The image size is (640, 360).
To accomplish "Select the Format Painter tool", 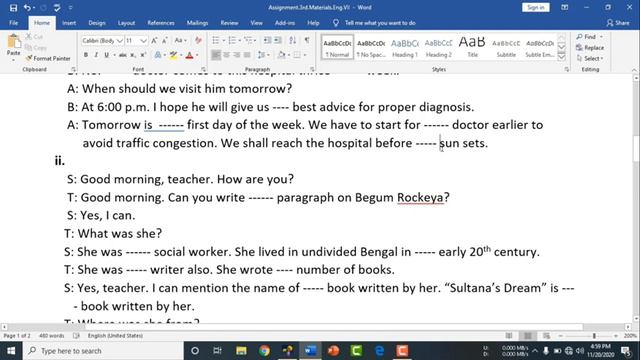I will (48, 58).
